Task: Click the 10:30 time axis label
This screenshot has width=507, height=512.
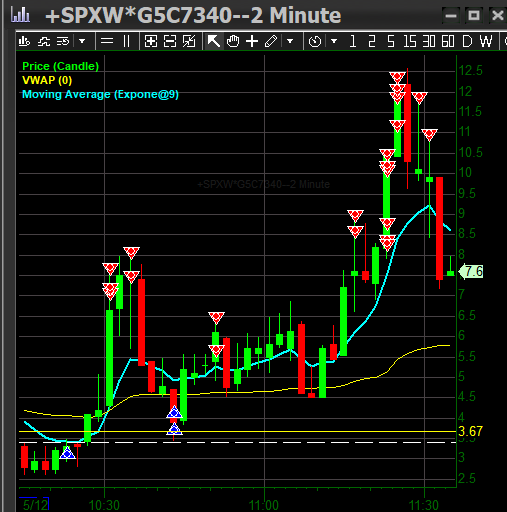Action: [x=104, y=505]
